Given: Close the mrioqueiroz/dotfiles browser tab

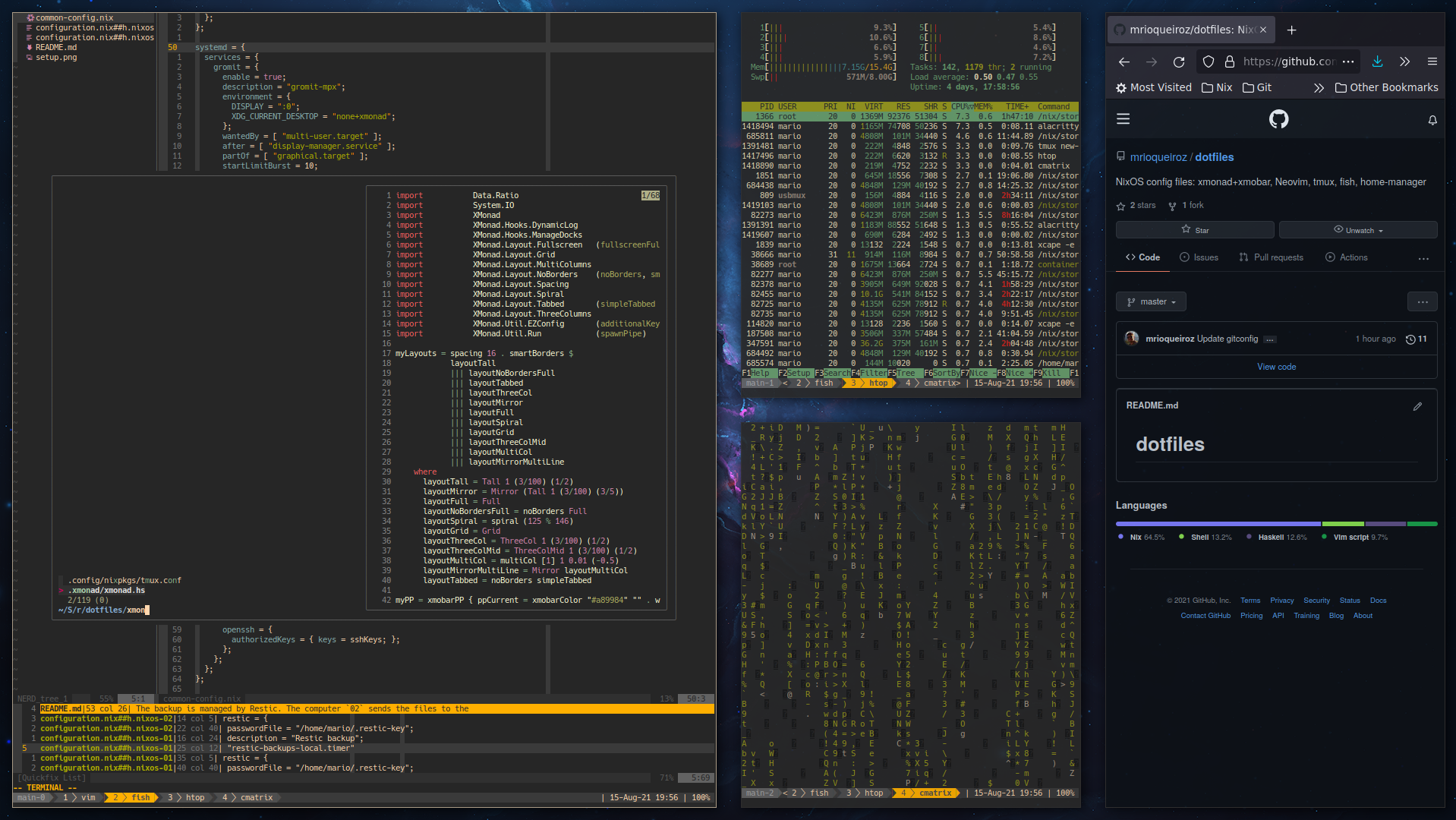Looking at the screenshot, I should (x=1263, y=30).
